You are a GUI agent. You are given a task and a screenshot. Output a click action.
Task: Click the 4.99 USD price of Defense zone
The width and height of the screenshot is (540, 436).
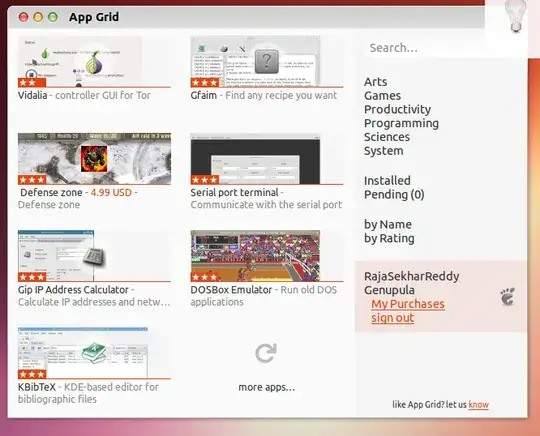(111, 192)
